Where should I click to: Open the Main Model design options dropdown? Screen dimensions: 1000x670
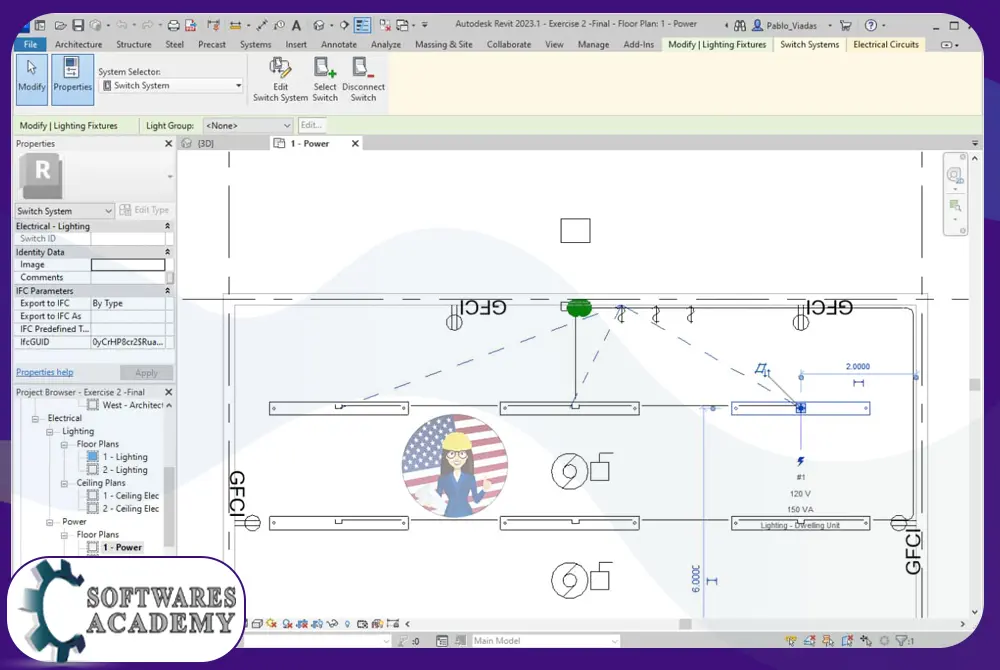(x=545, y=641)
